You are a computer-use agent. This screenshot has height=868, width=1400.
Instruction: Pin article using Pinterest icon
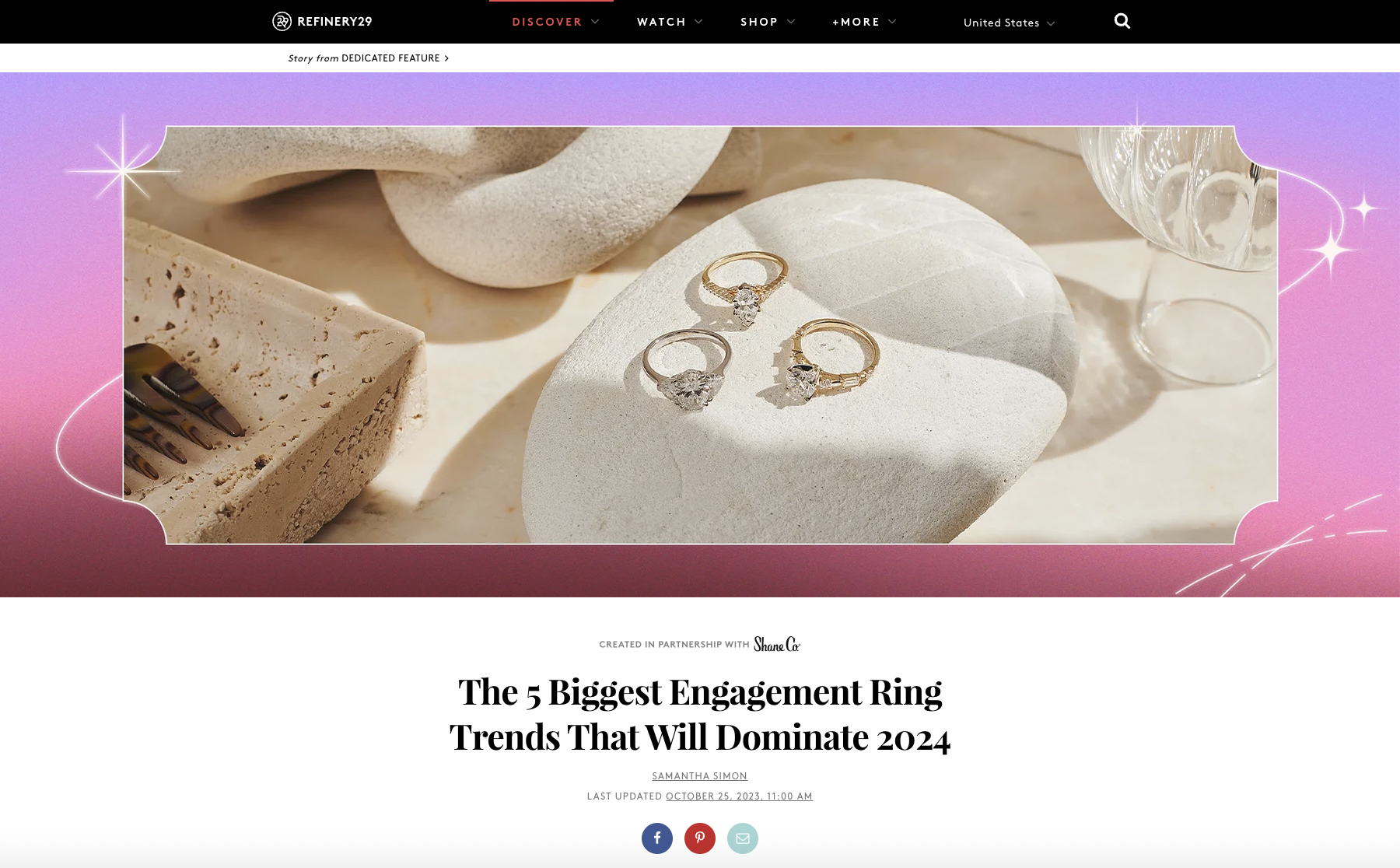tap(700, 838)
